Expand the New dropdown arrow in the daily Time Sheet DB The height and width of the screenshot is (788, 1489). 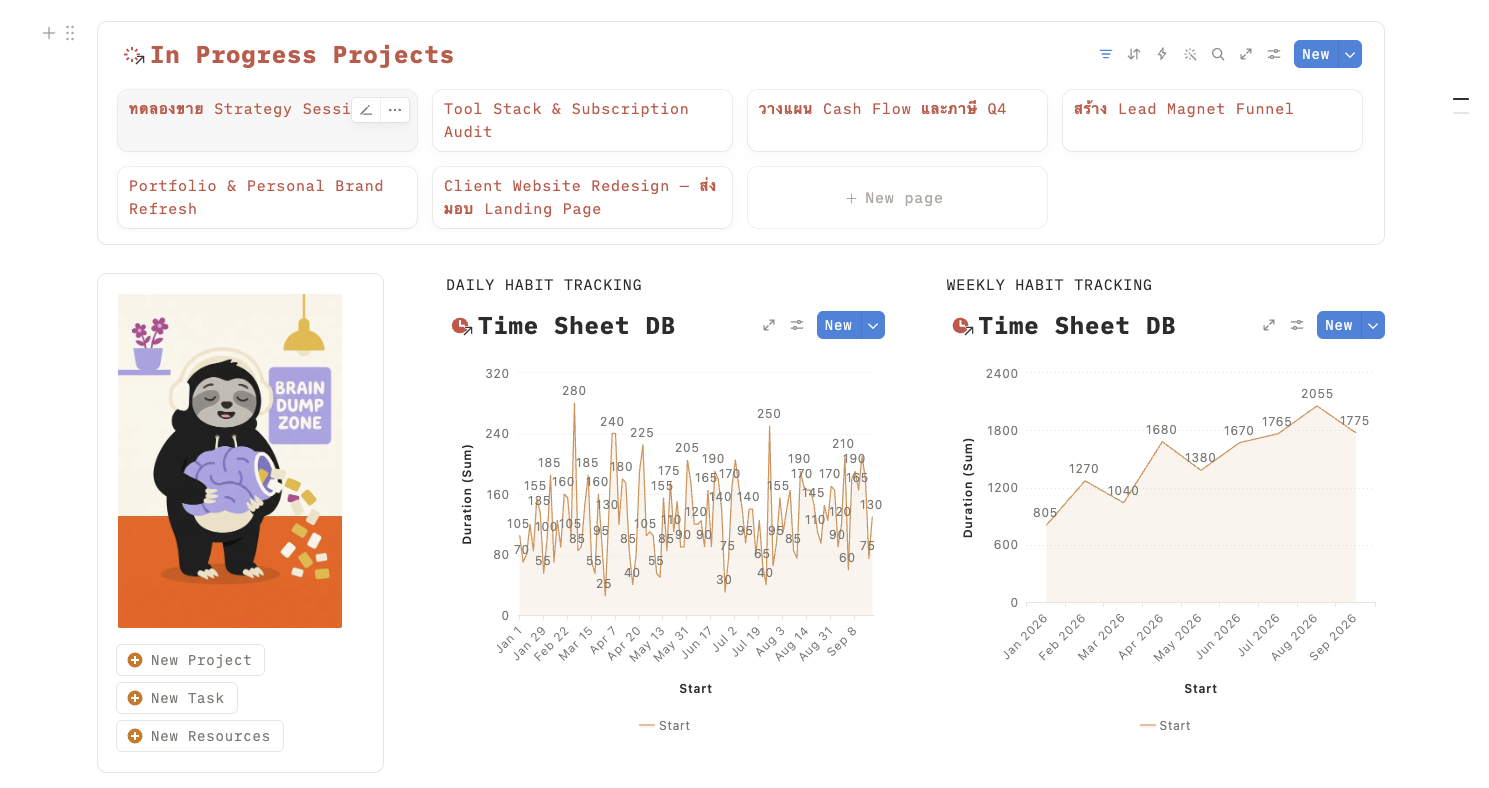873,325
